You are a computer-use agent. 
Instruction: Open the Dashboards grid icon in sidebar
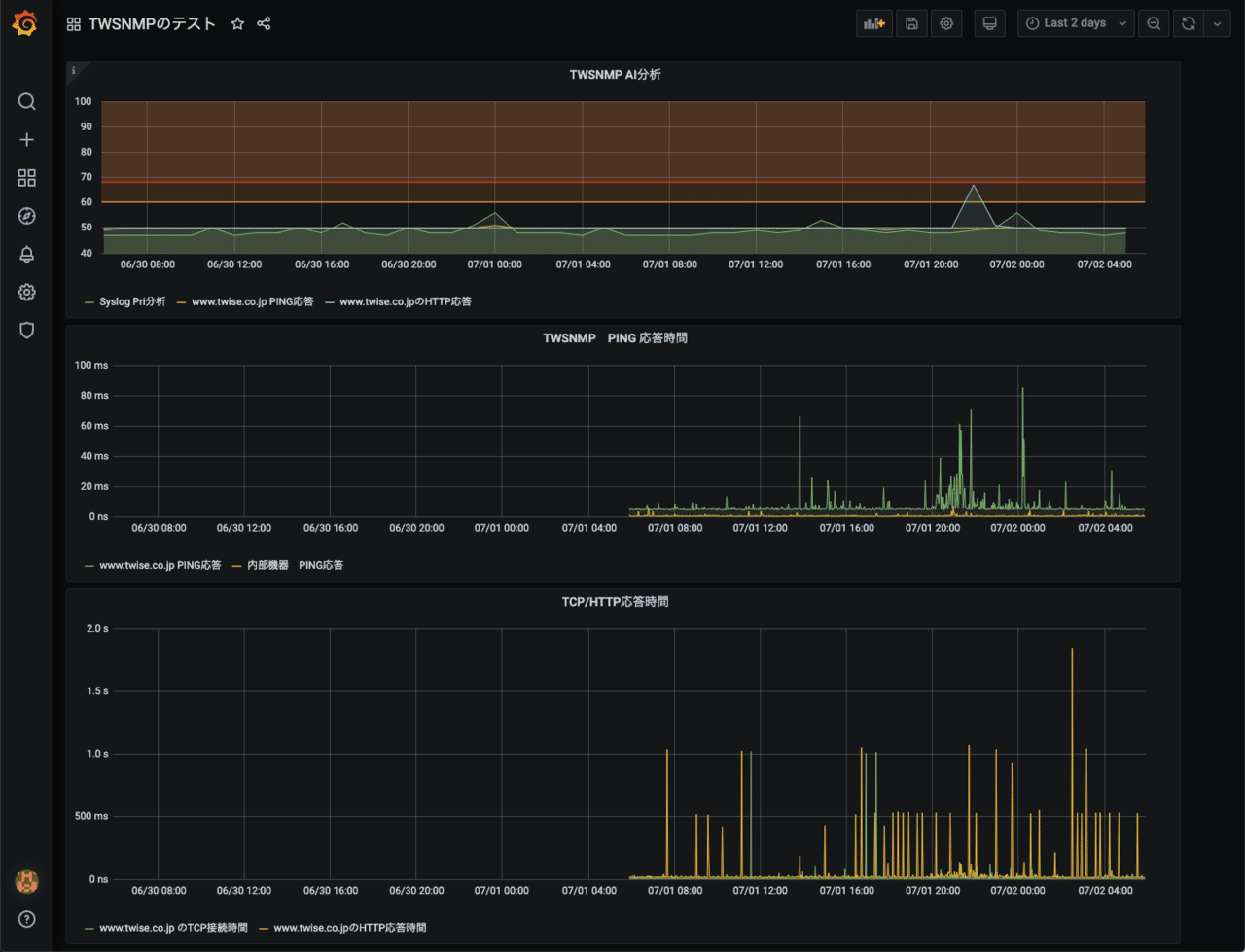[x=27, y=178]
